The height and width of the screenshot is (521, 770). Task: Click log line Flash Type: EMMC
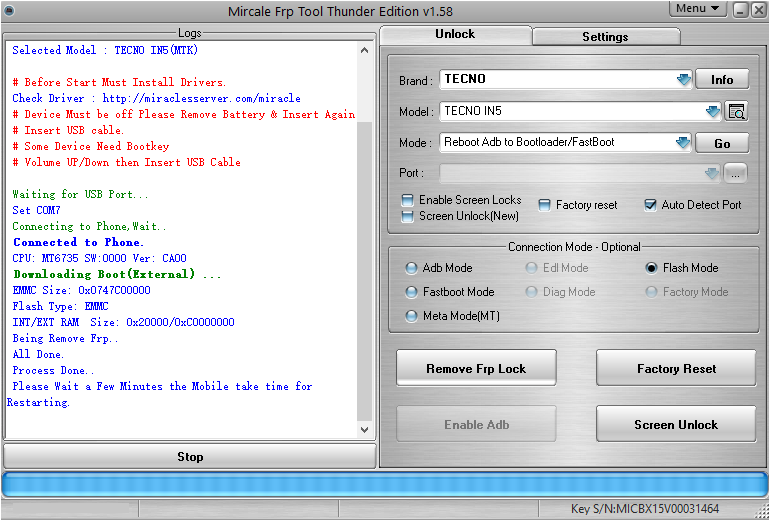click(x=60, y=306)
